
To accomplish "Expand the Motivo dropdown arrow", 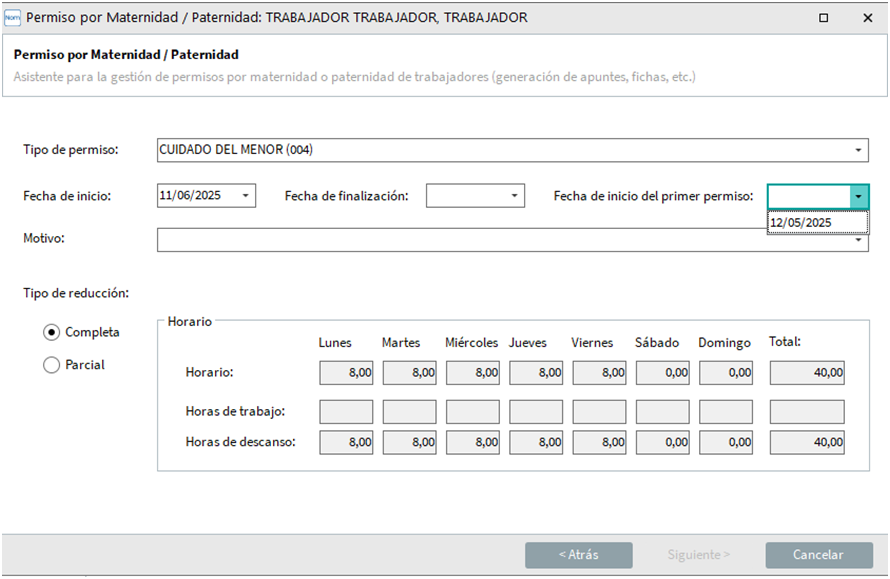I will [x=859, y=241].
